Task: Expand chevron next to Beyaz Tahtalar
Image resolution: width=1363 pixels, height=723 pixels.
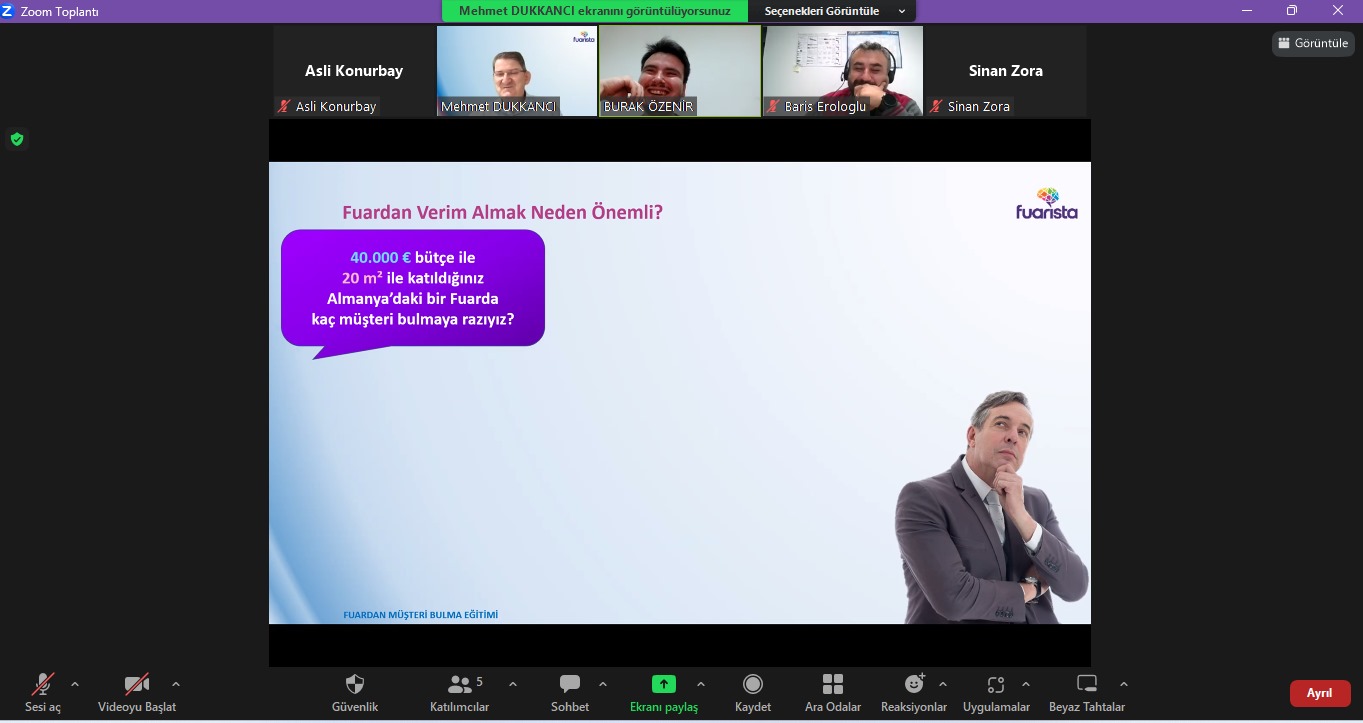Action: (x=1124, y=684)
